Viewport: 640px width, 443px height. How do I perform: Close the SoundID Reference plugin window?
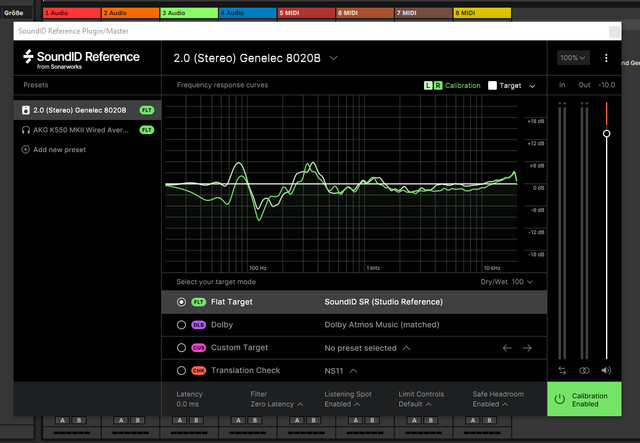(614, 31)
